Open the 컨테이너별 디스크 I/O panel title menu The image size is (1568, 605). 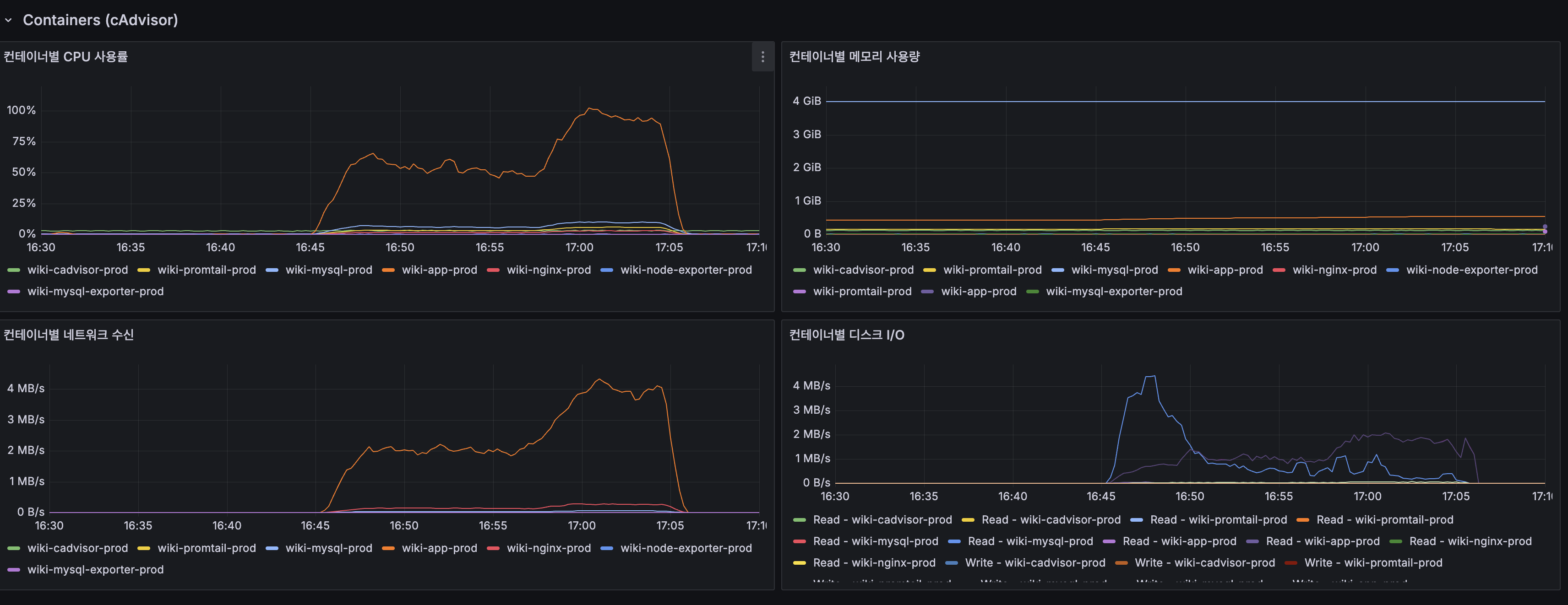(x=845, y=334)
